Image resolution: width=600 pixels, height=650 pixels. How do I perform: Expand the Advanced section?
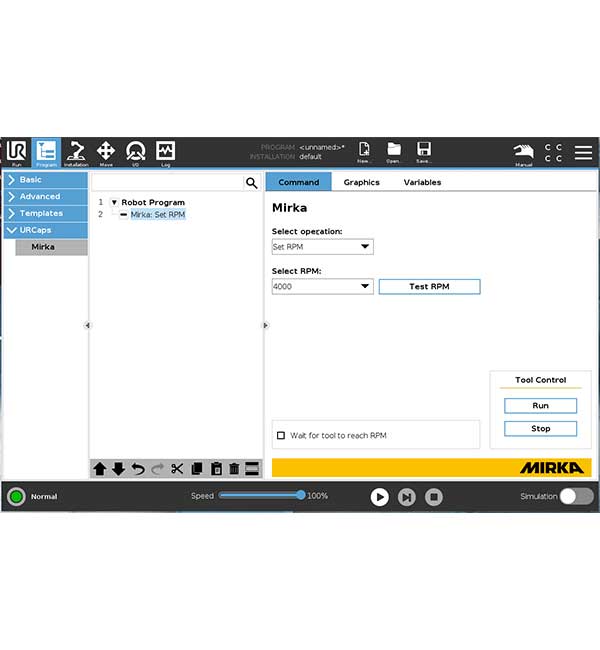[x=46, y=196]
